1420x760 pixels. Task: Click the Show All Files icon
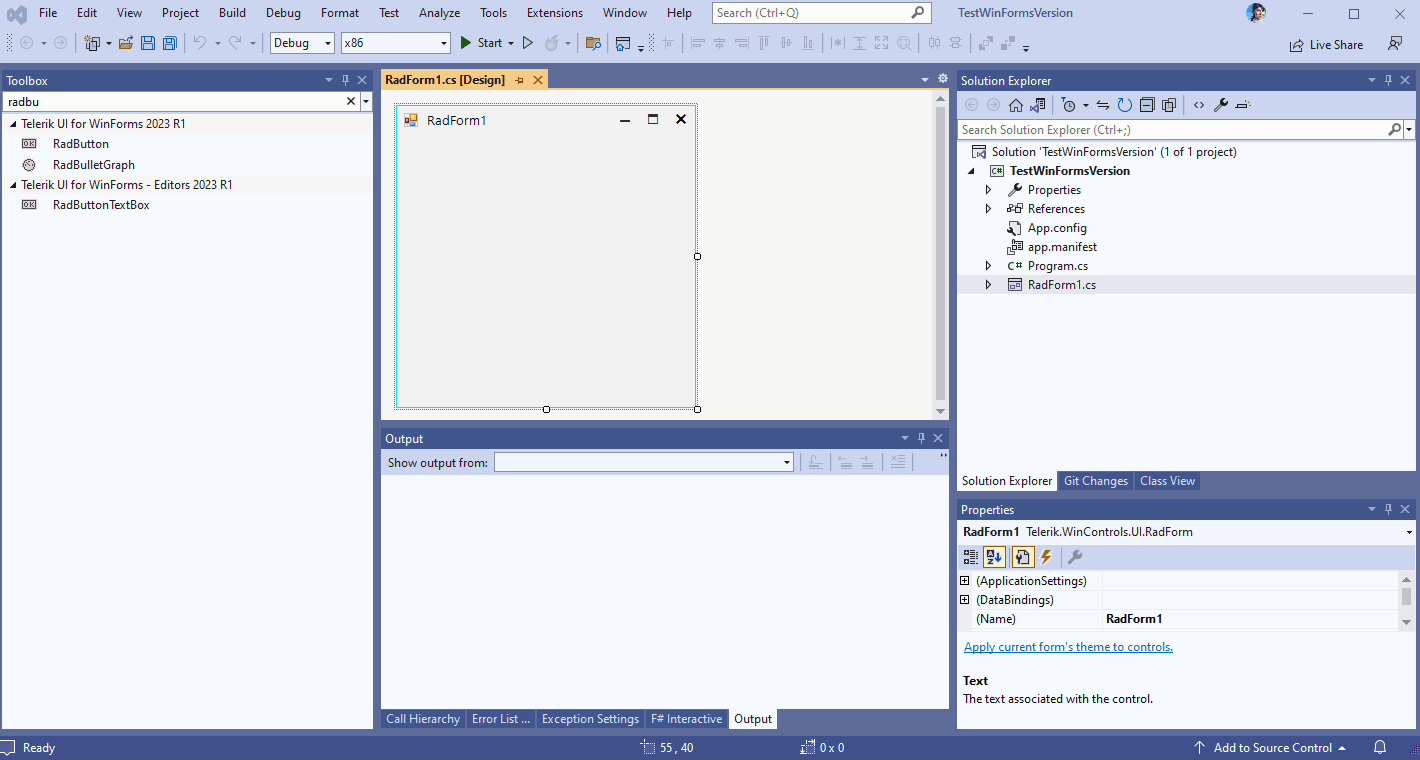(1168, 105)
